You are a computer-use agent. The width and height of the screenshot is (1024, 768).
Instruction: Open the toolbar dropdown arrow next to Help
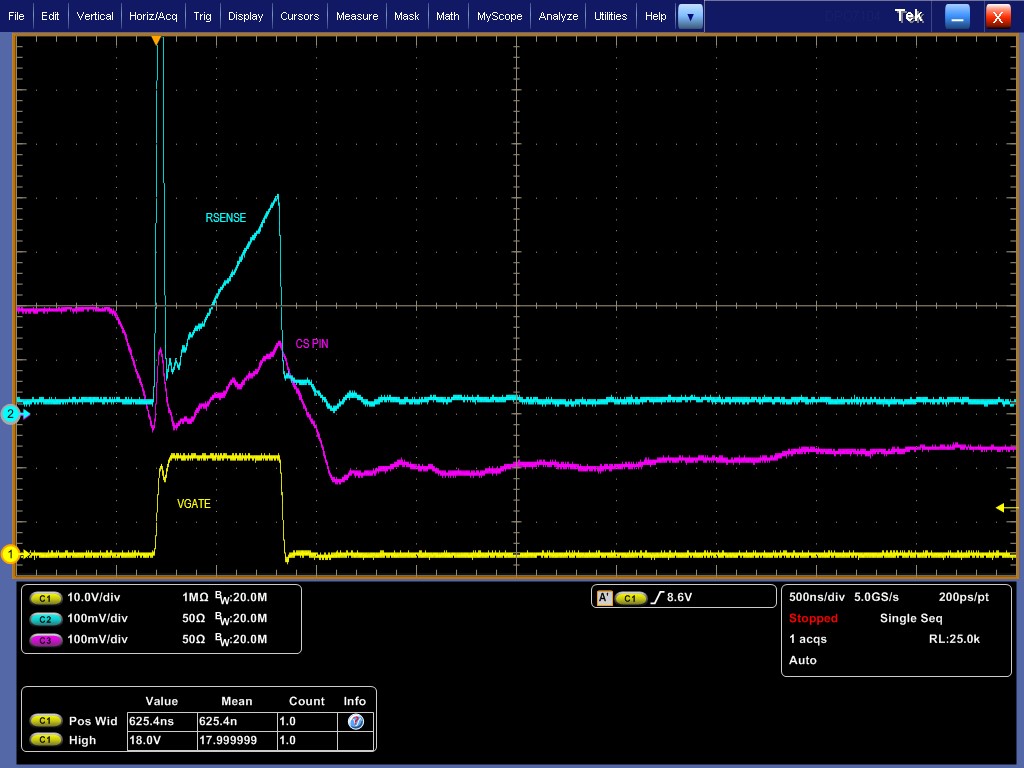[x=690, y=15]
